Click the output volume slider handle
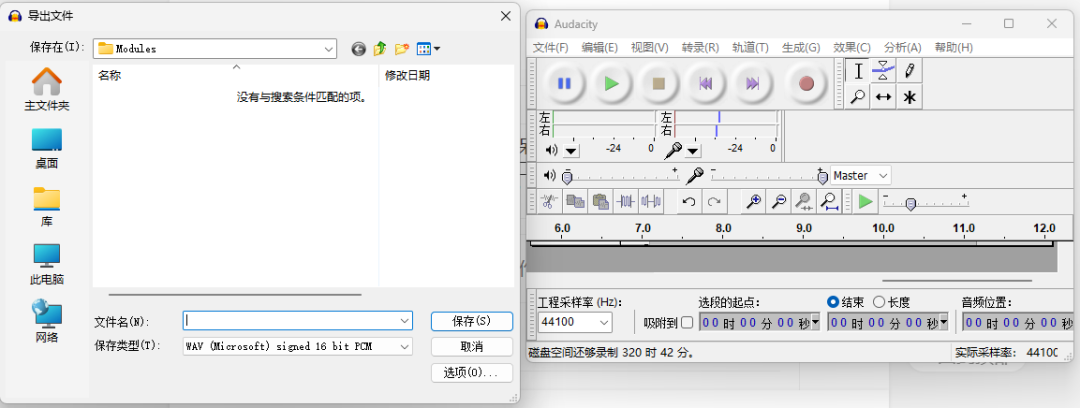This screenshot has height=408, width=1080. pos(567,178)
